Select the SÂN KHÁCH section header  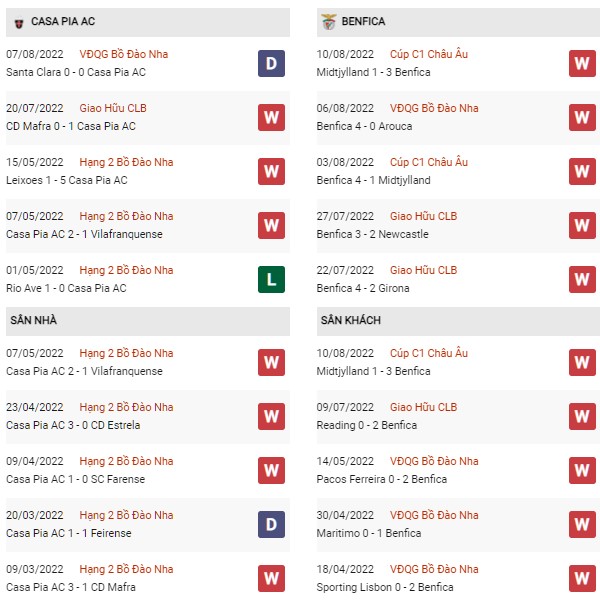(x=458, y=321)
